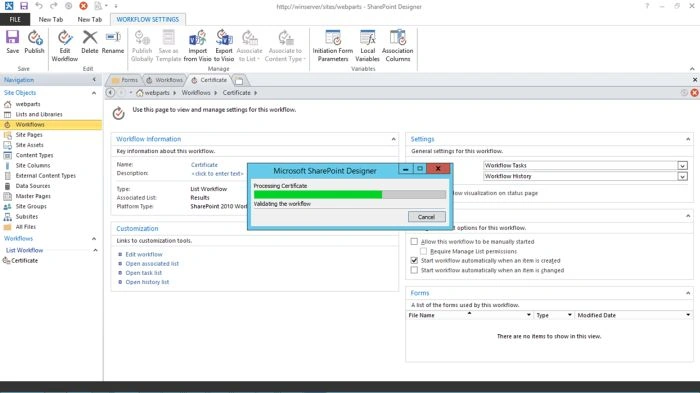Click quick access Save icon

pyautogui.click(x=24, y=6)
